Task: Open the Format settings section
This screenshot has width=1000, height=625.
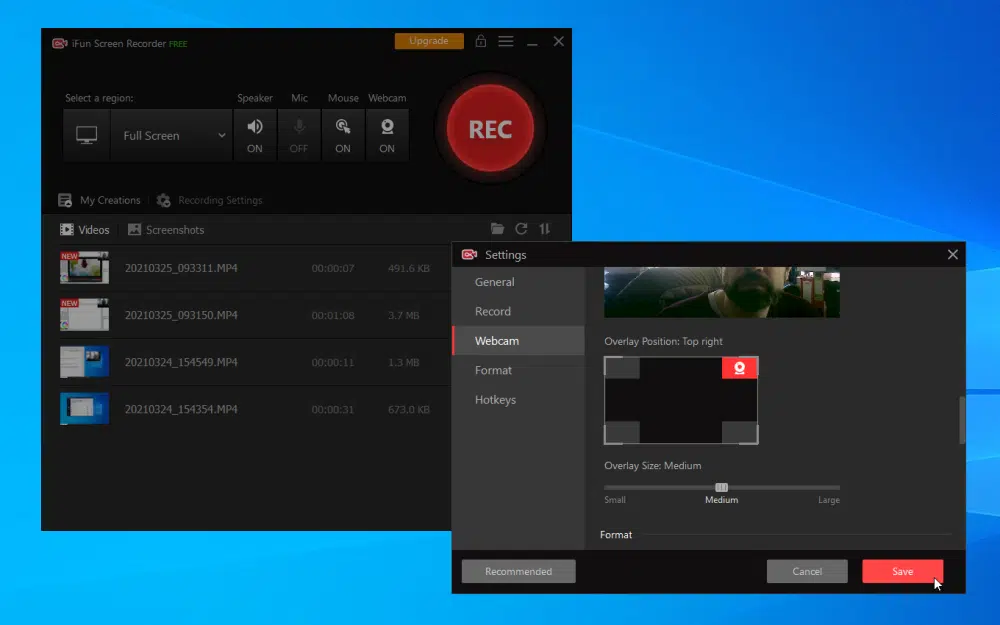Action: 493,370
